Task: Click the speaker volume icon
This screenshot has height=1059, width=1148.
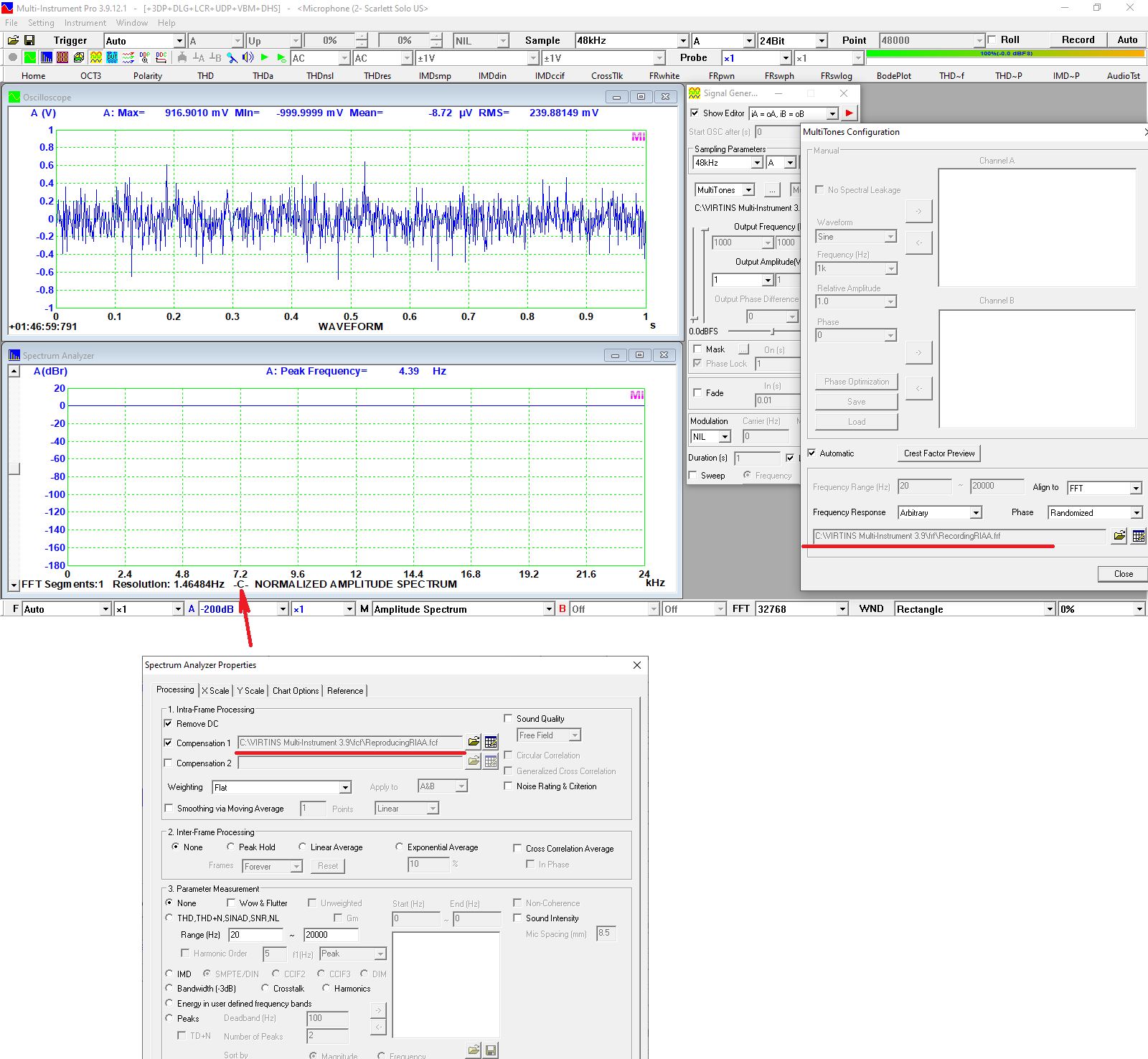Action: click(x=248, y=58)
